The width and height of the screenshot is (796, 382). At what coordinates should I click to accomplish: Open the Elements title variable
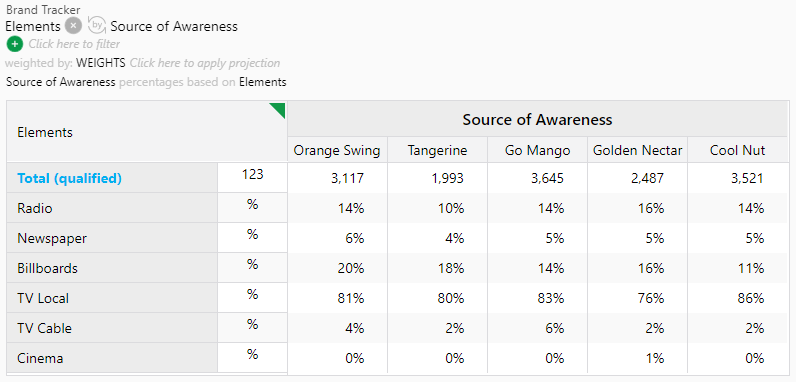click(32, 26)
